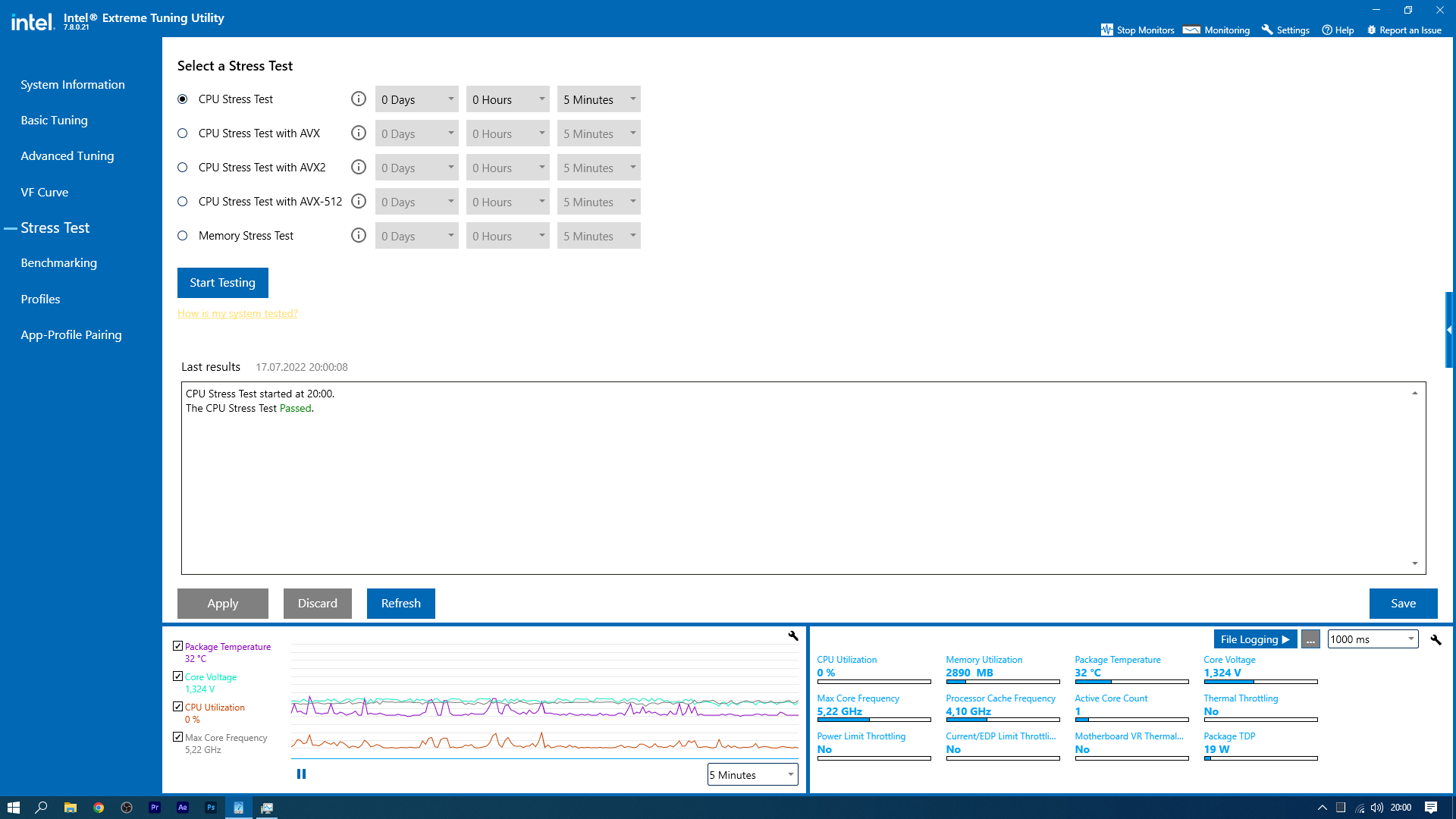
Task: Pause the monitoring graph
Action: coord(301,774)
